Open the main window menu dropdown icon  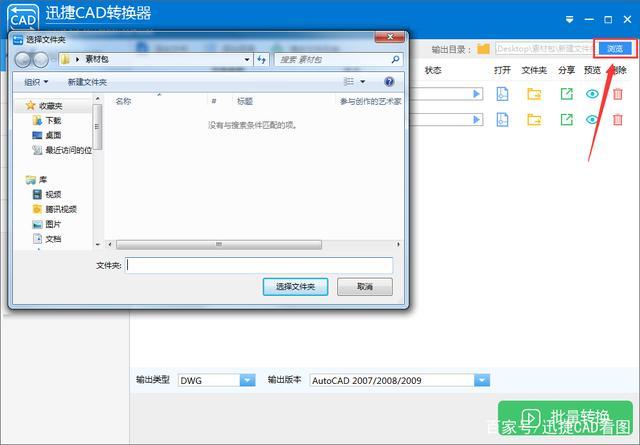pos(569,20)
